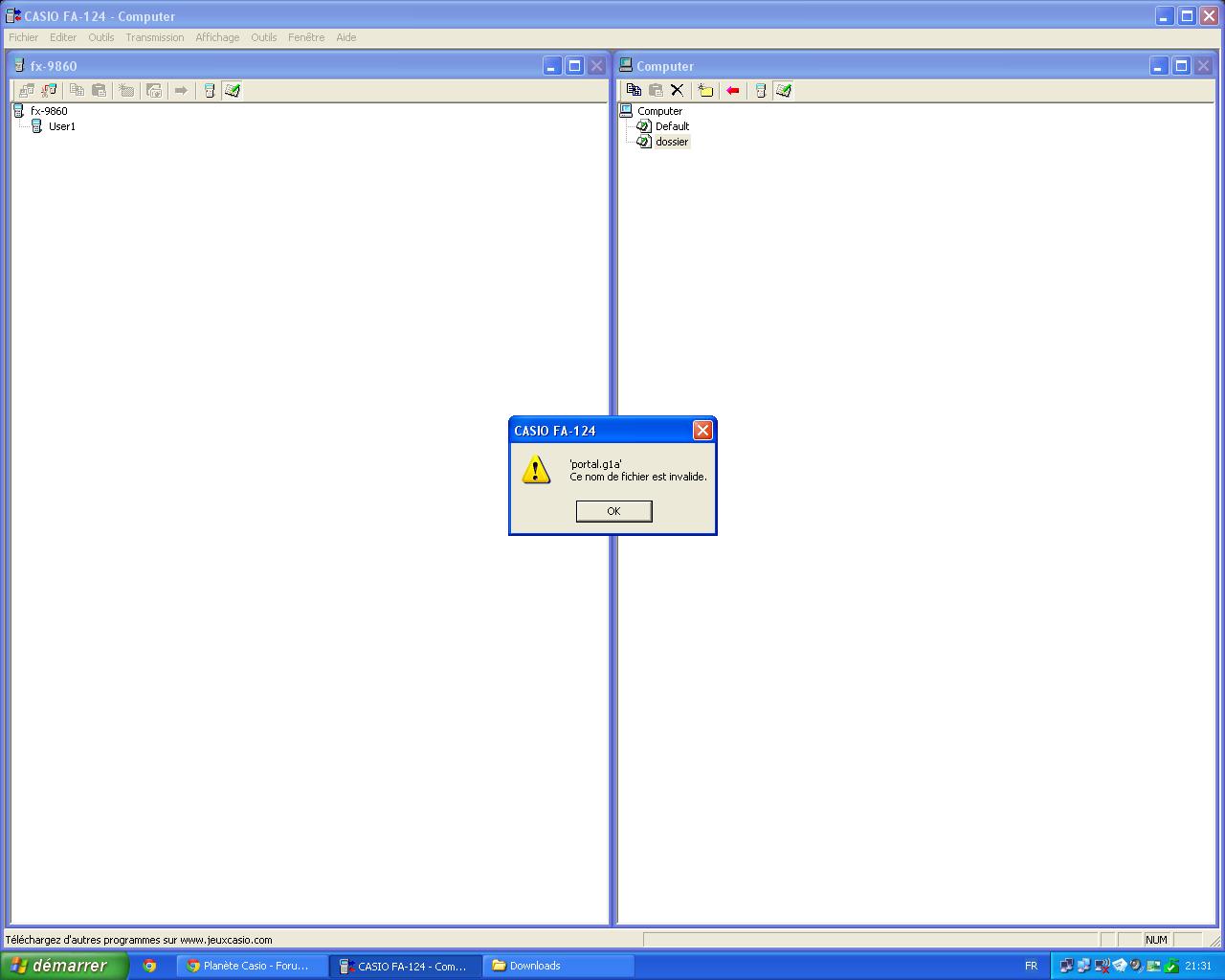Image resolution: width=1225 pixels, height=980 pixels.
Task: Click the notebook icon beside Default
Action: (x=643, y=126)
